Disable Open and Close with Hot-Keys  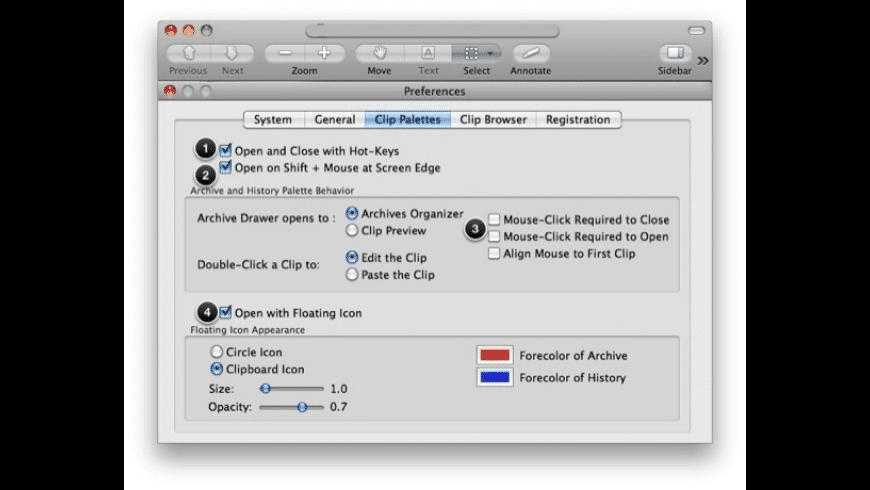(x=226, y=151)
